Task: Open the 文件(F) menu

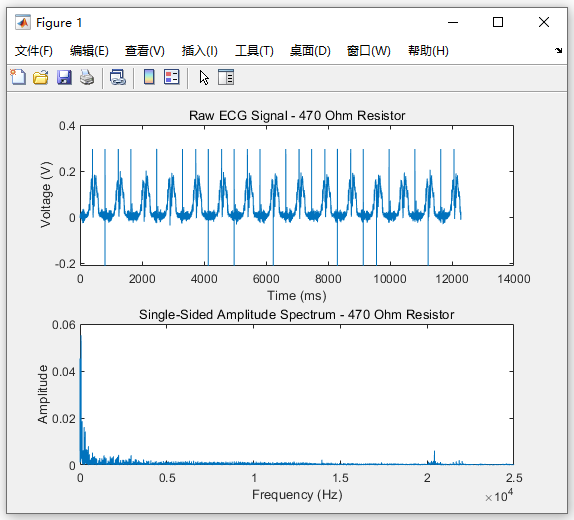Action: pyautogui.click(x=34, y=51)
